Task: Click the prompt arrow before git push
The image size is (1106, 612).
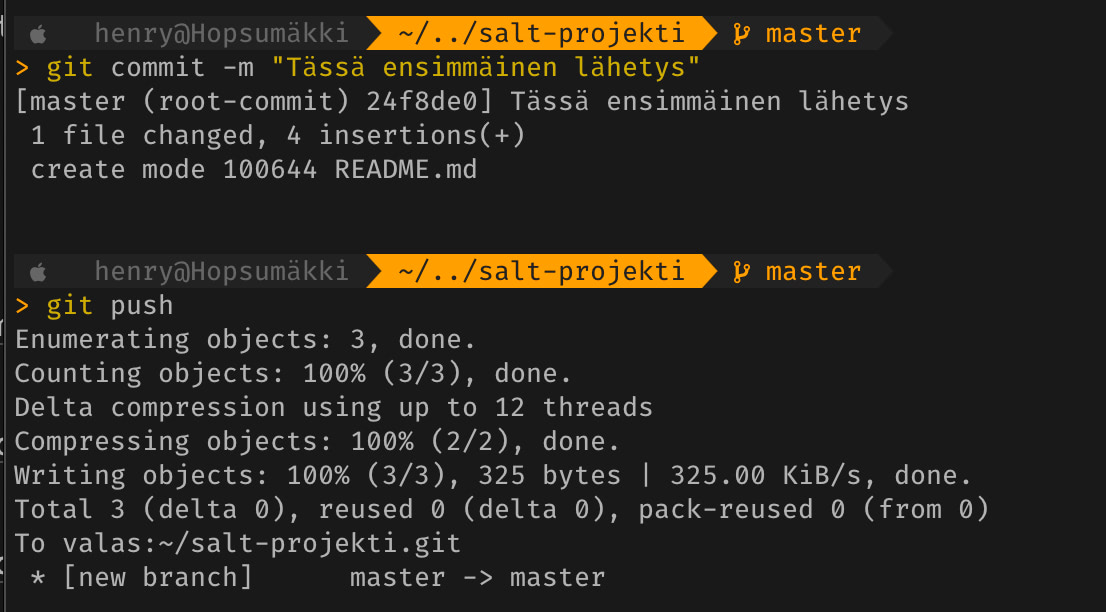Action: 23,305
